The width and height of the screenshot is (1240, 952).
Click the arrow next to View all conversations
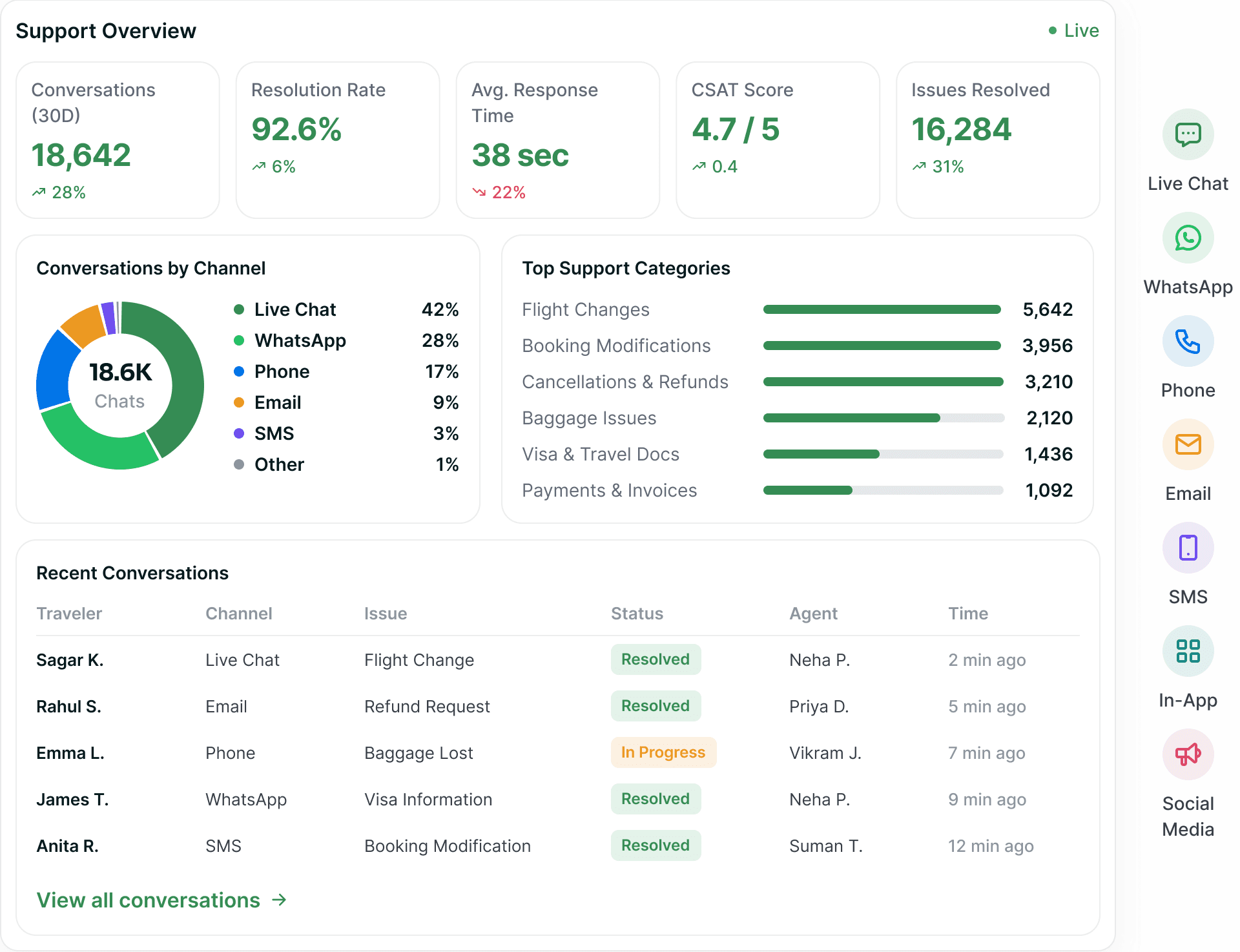pos(279,900)
